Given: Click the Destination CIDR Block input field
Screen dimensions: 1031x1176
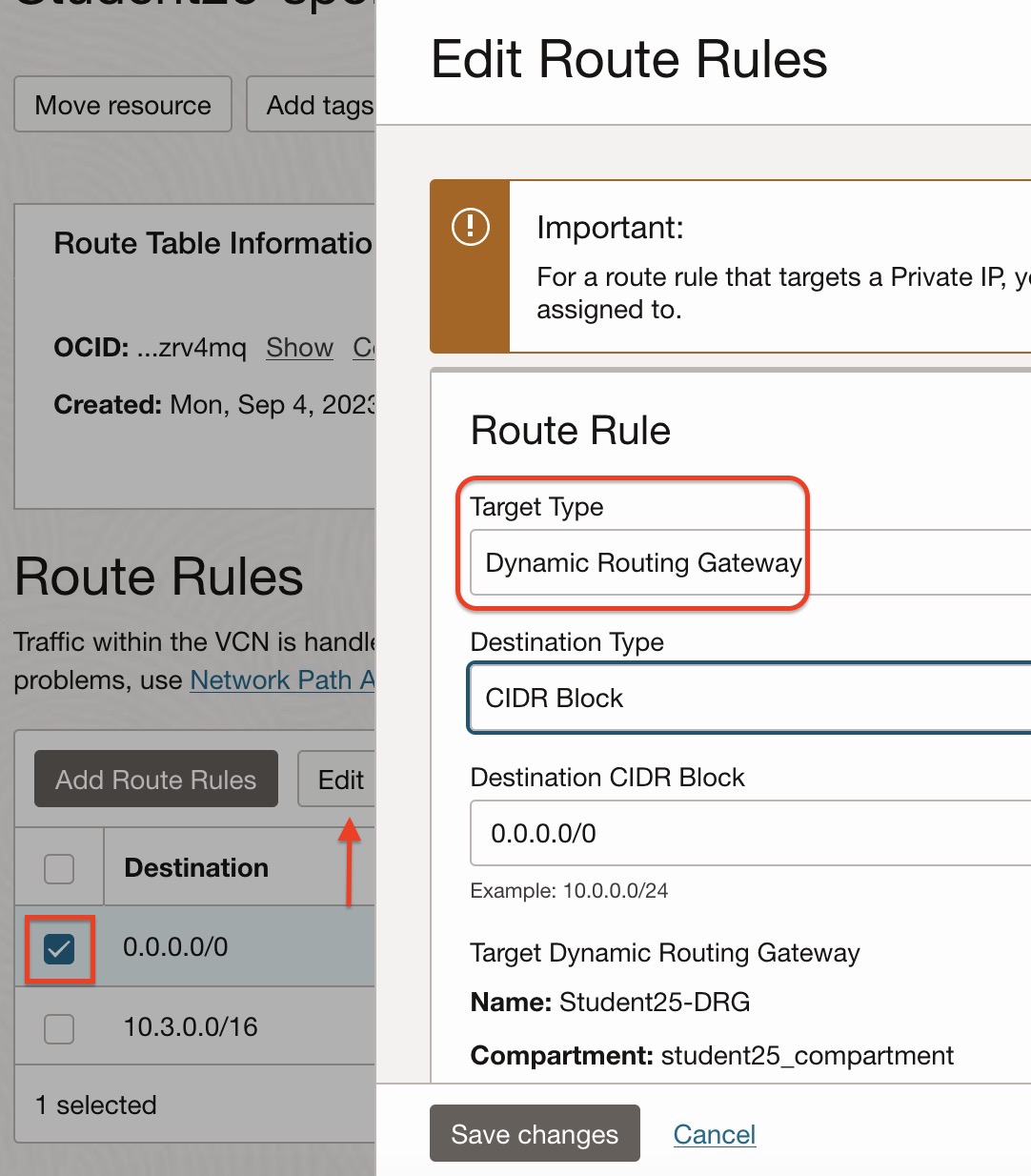Looking at the screenshot, I should tap(751, 834).
